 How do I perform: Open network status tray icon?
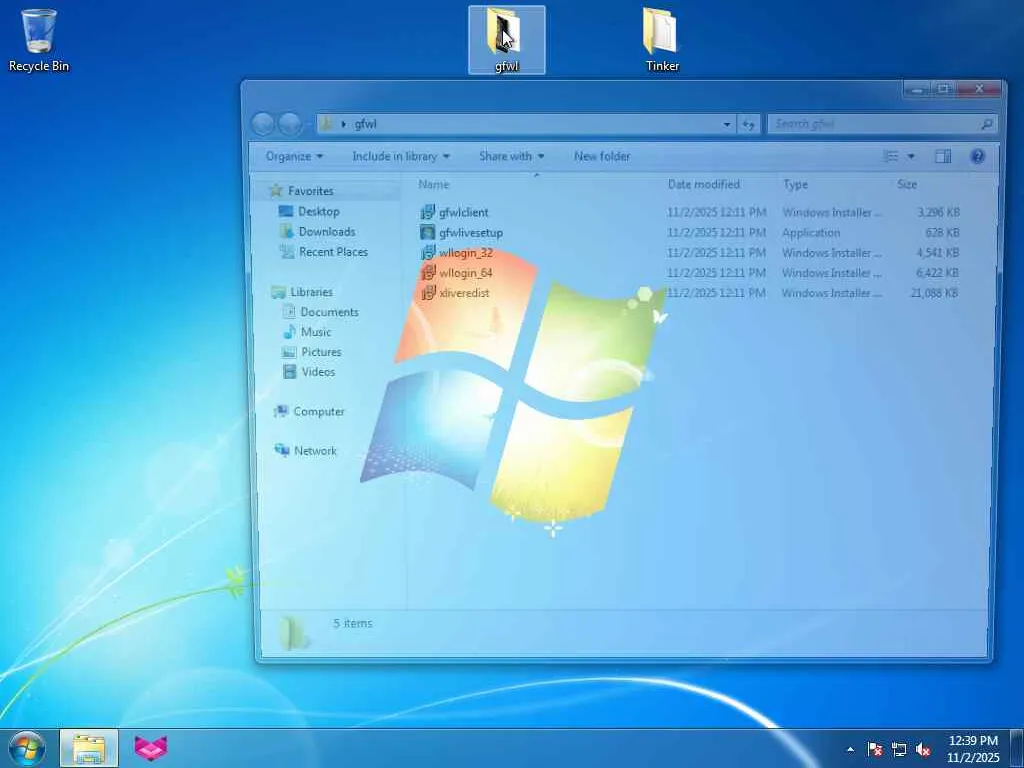[899, 749]
